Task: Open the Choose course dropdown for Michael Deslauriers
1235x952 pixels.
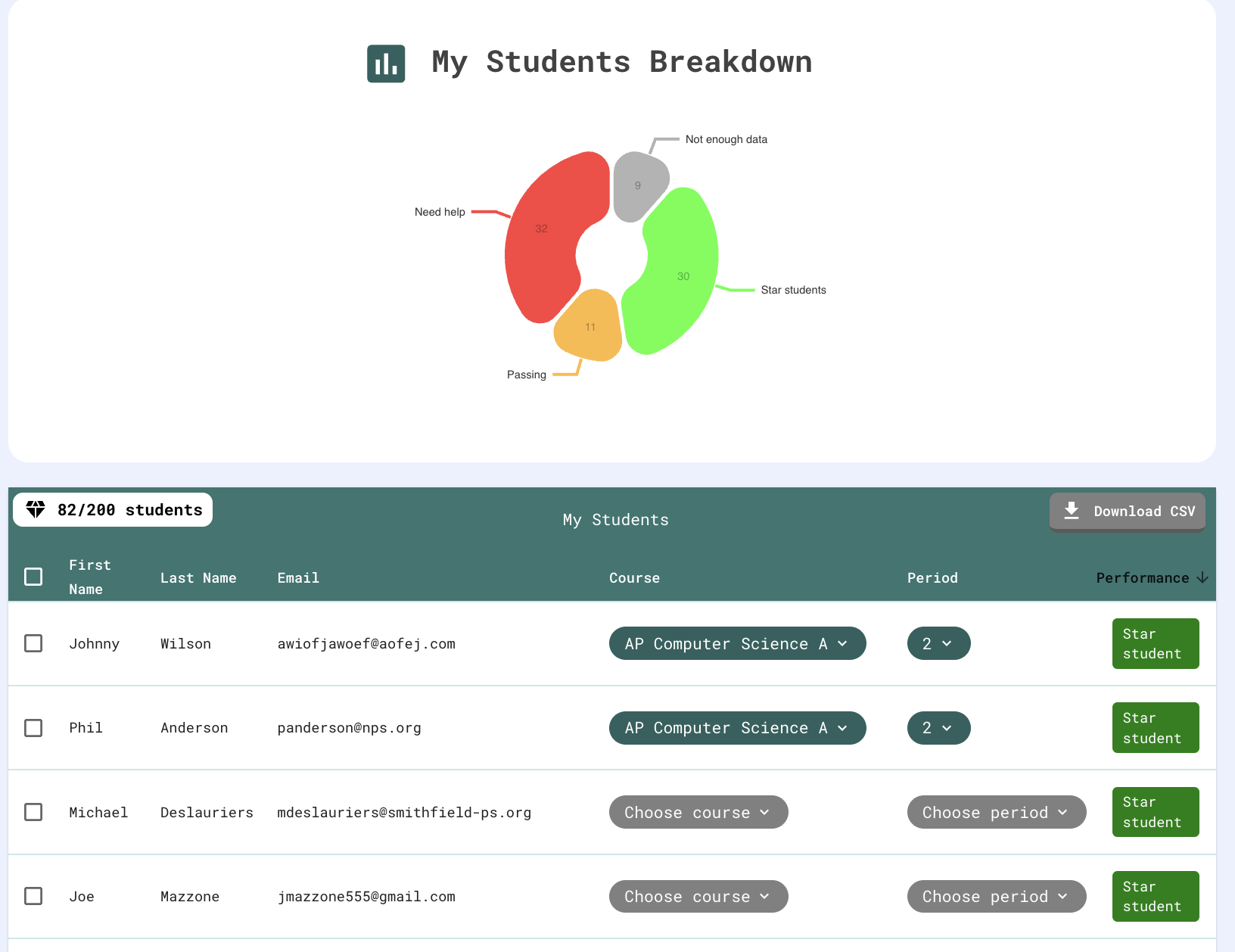Action: [x=698, y=812]
